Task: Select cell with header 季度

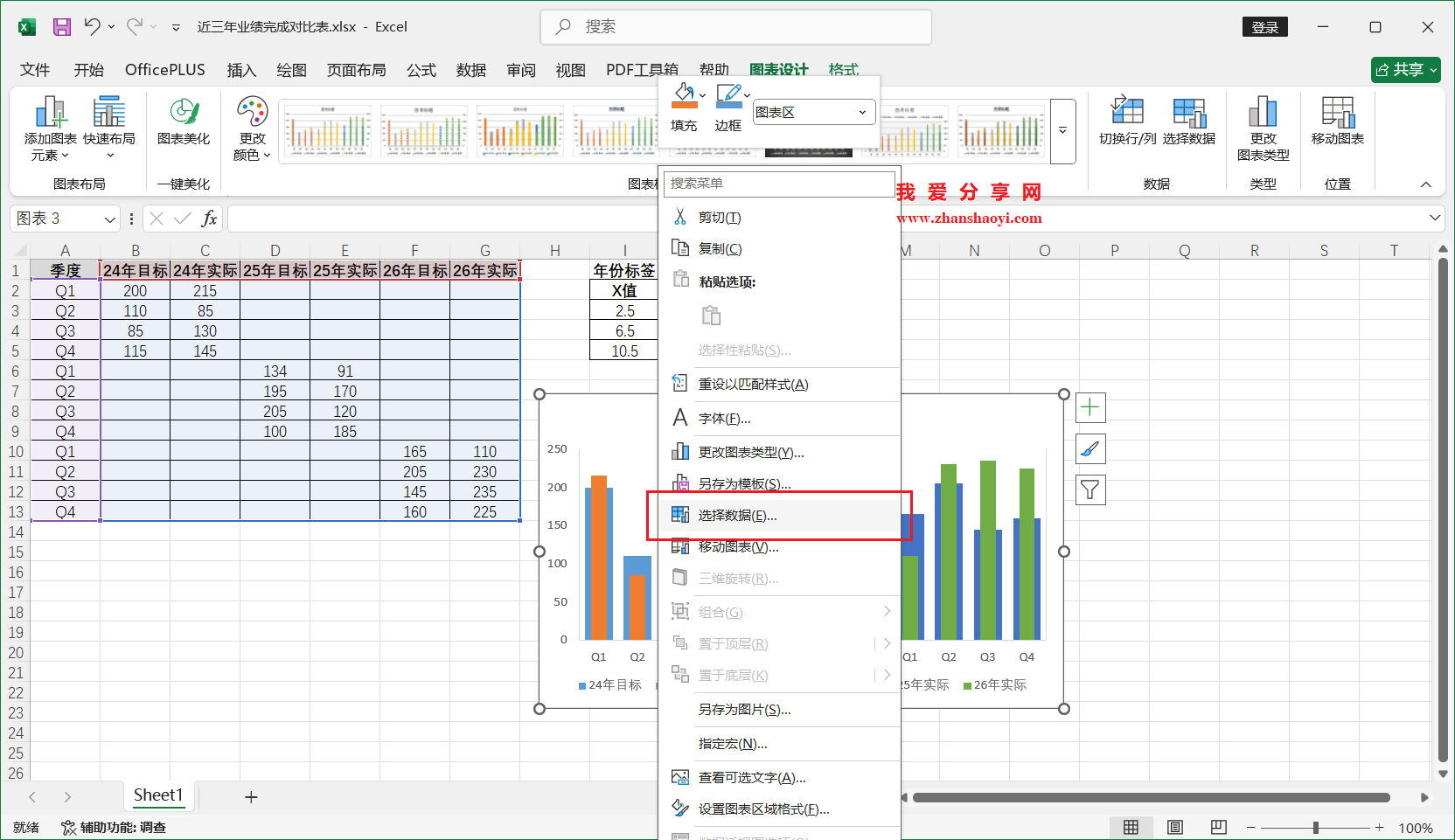Action: (x=66, y=270)
